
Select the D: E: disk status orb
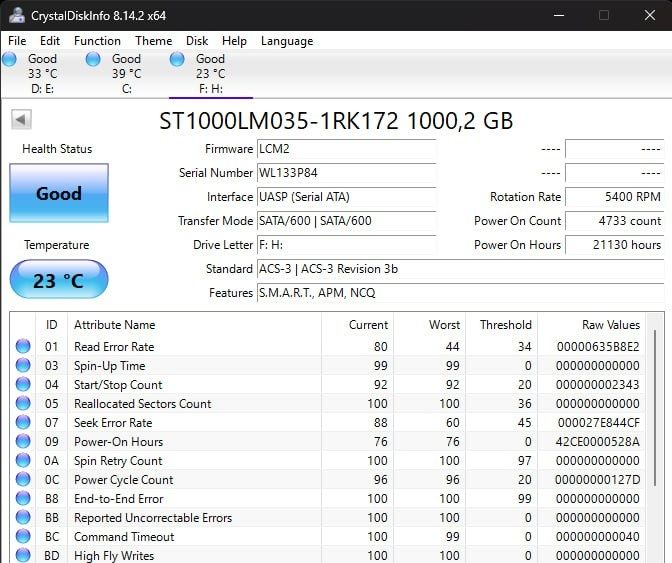(x=10, y=59)
